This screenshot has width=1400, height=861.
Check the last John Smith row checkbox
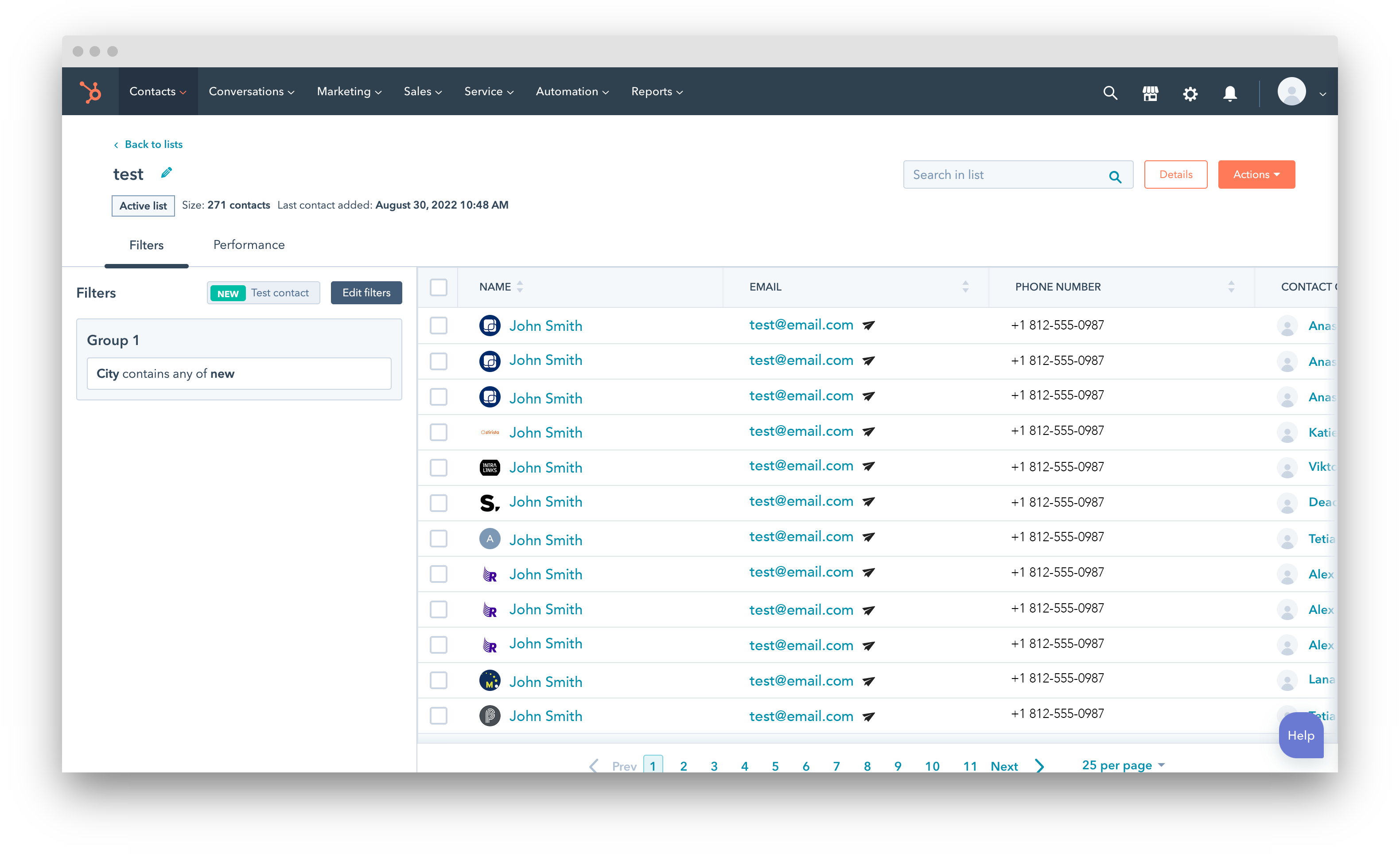pyautogui.click(x=439, y=716)
